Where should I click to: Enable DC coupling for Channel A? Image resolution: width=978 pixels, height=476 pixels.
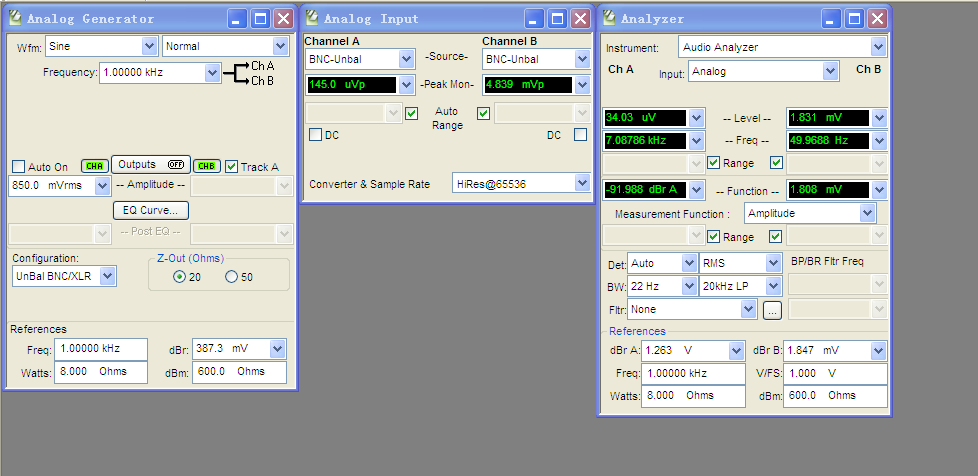click(315, 135)
